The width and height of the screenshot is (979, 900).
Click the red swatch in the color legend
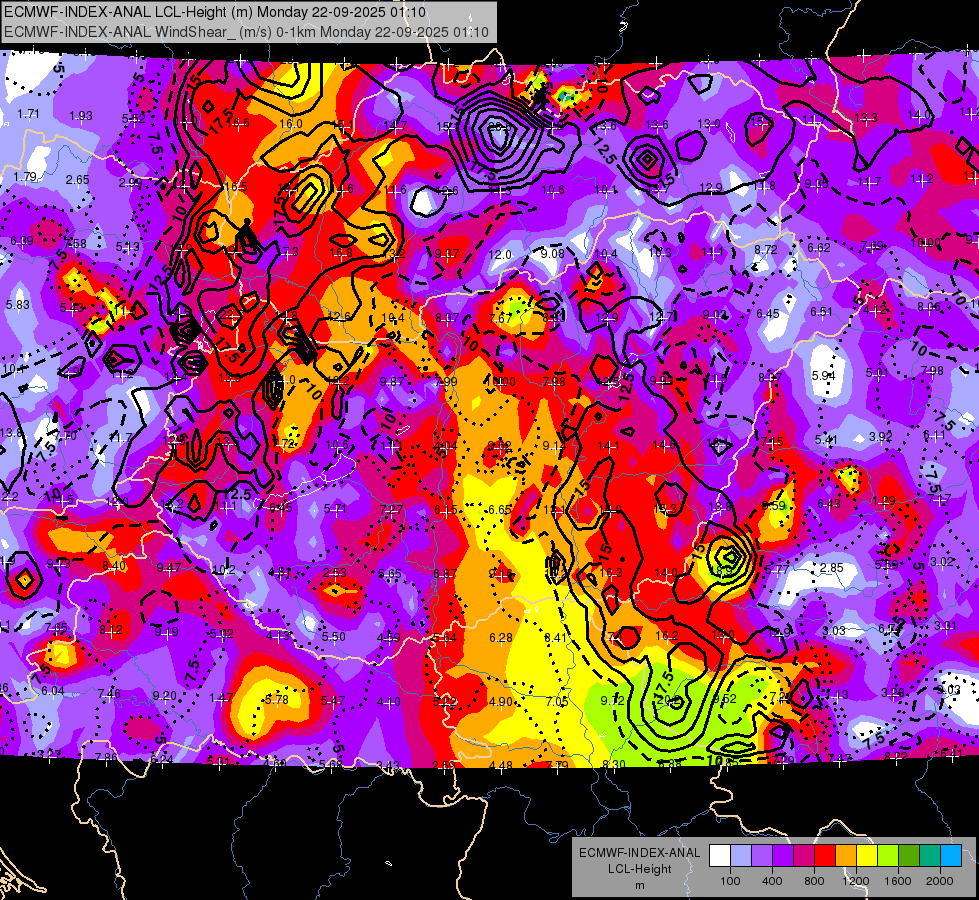click(x=825, y=856)
